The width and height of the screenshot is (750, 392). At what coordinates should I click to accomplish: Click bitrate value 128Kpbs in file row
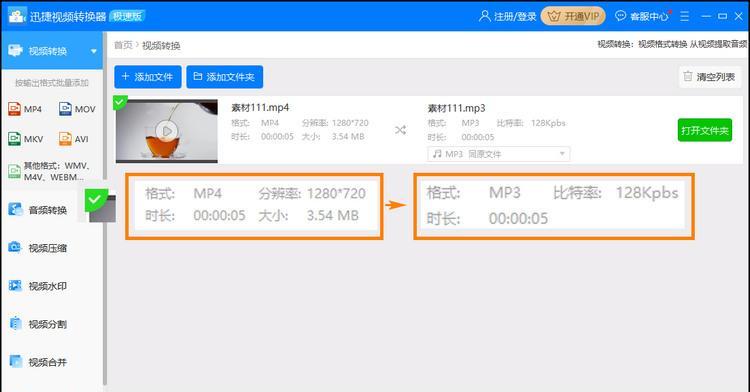pyautogui.click(x=548, y=123)
